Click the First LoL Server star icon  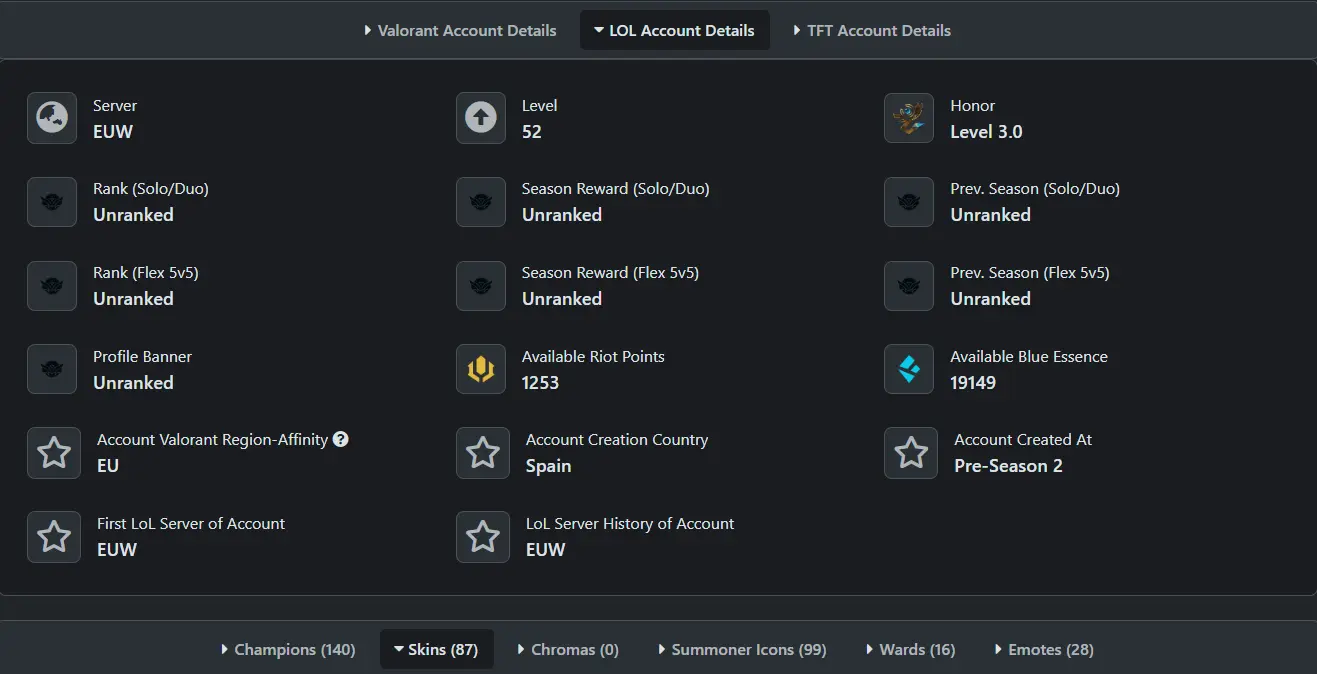click(54, 537)
